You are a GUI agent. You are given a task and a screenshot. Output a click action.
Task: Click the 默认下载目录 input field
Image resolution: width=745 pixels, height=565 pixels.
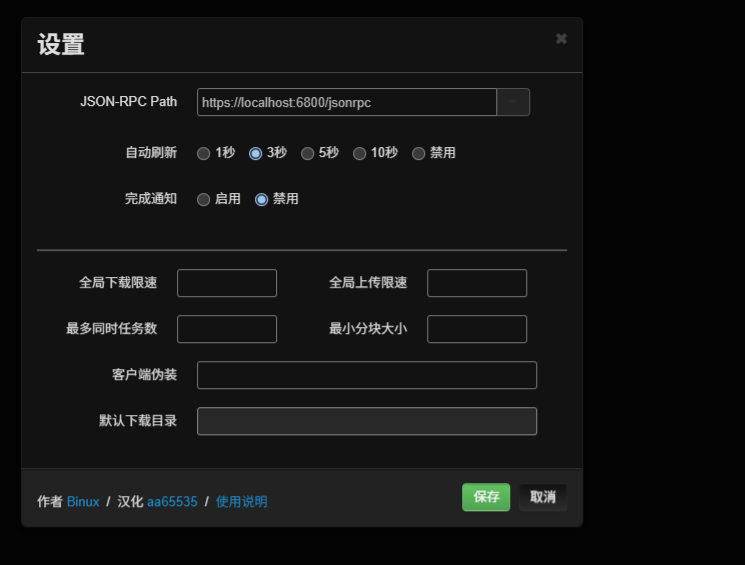(367, 421)
